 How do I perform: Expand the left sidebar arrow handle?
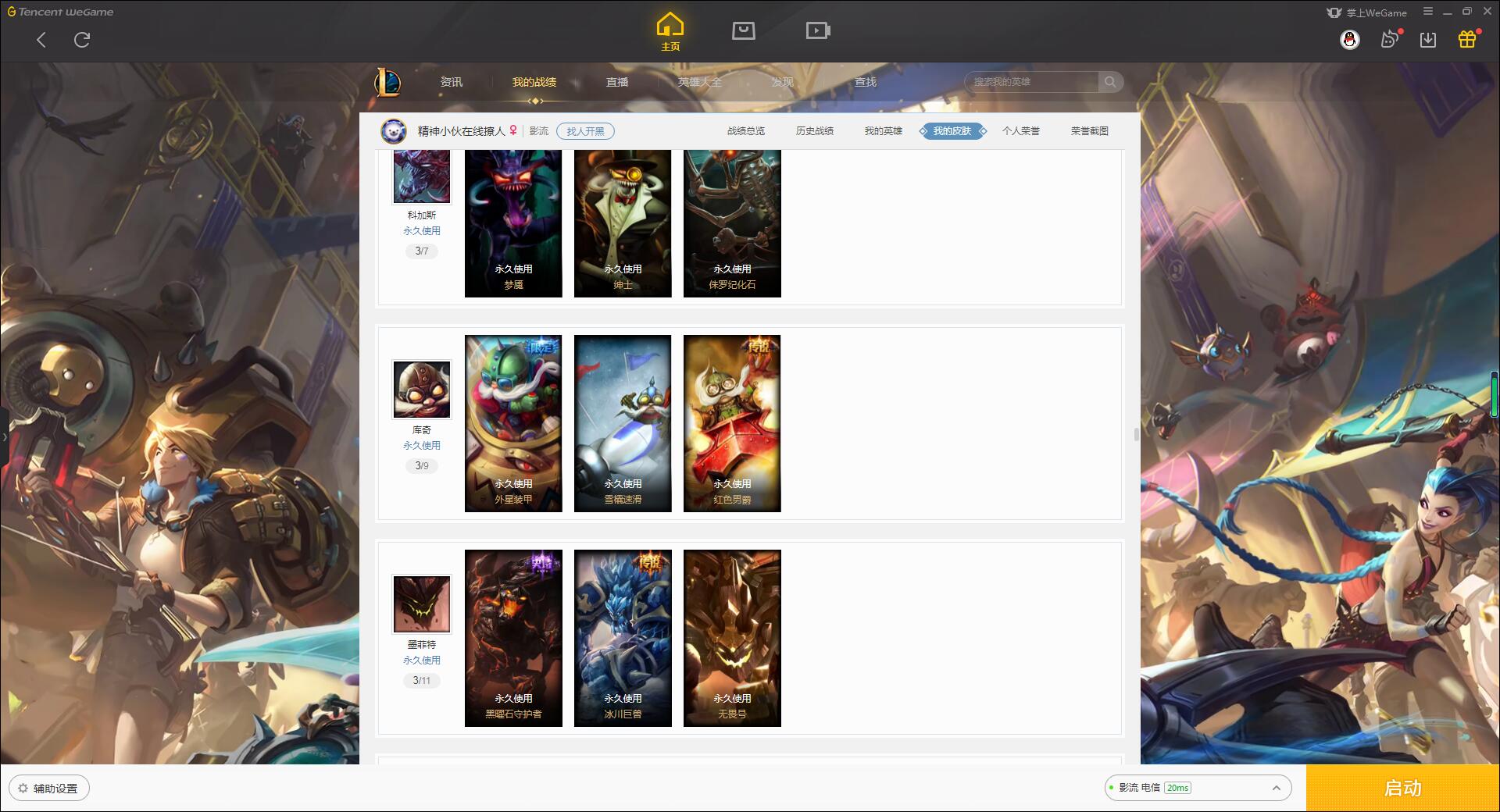(x=4, y=437)
